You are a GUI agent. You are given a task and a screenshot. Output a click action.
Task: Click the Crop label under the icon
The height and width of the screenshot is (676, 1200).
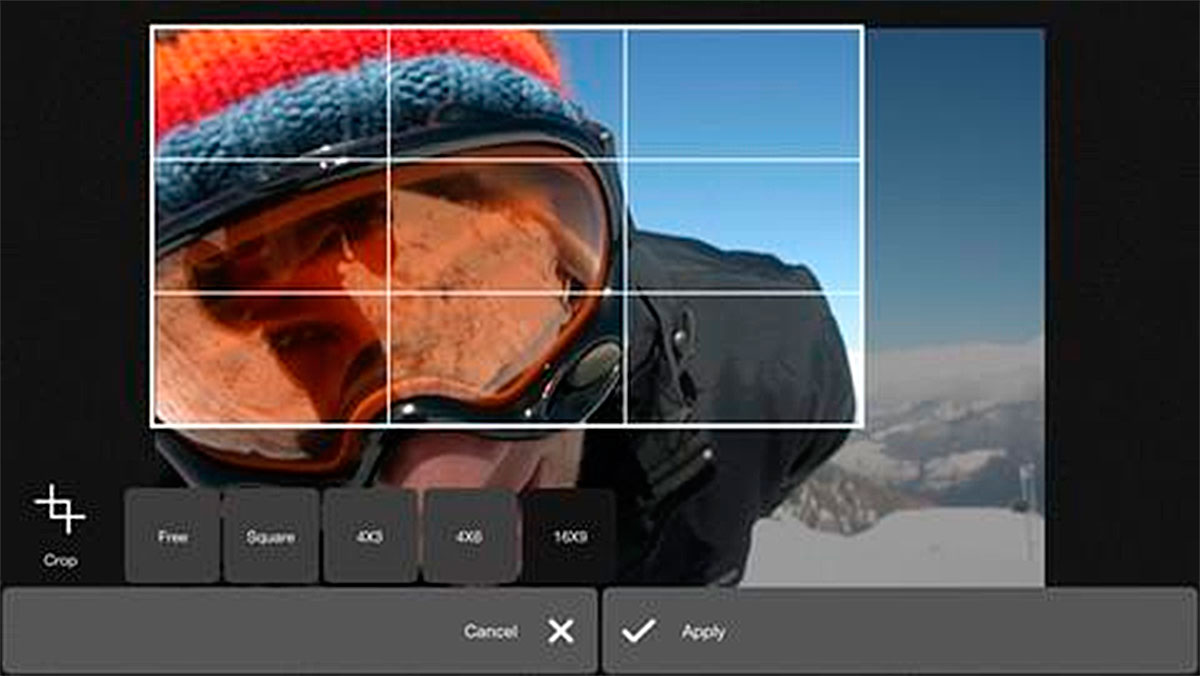point(60,561)
